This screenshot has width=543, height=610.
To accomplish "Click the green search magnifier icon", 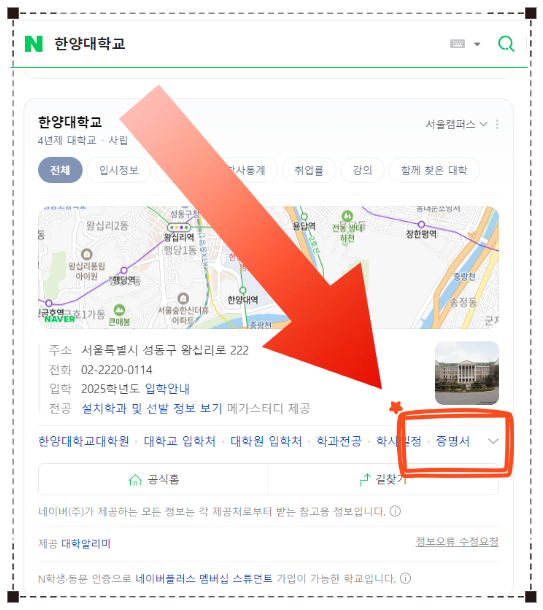I will (506, 44).
